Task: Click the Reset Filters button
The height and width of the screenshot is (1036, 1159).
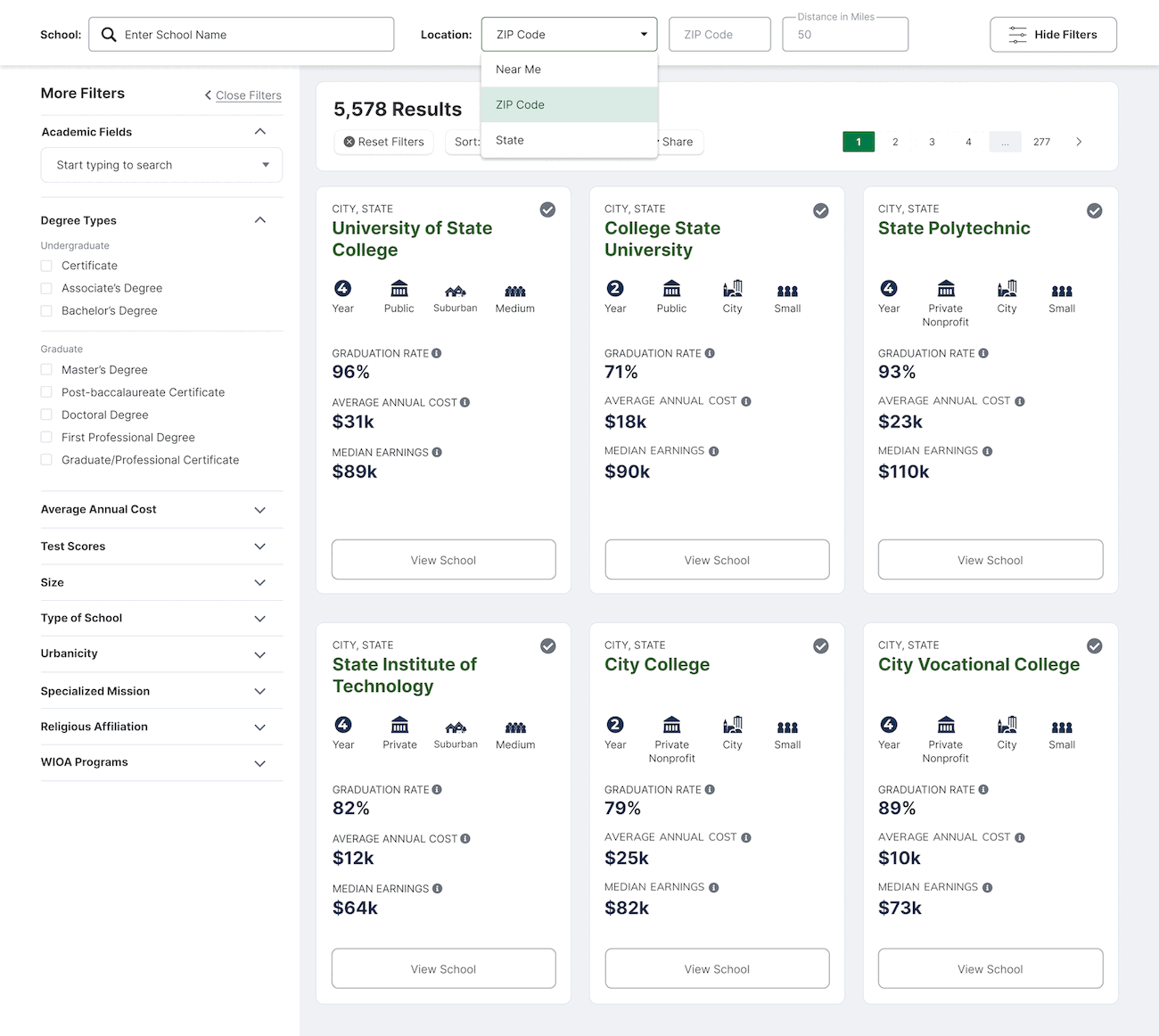Action: (384, 142)
